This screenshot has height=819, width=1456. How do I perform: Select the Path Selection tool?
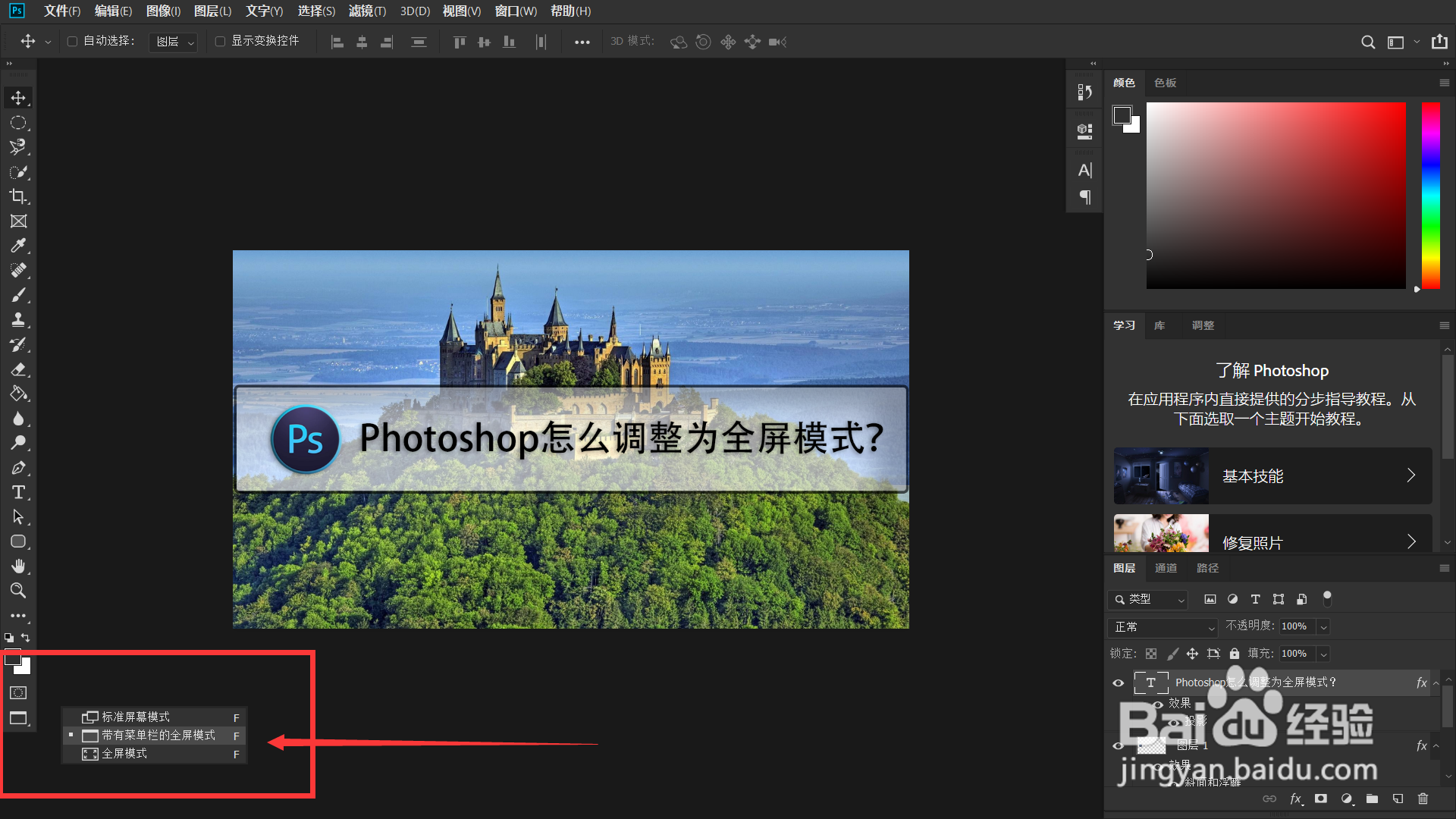tap(18, 517)
